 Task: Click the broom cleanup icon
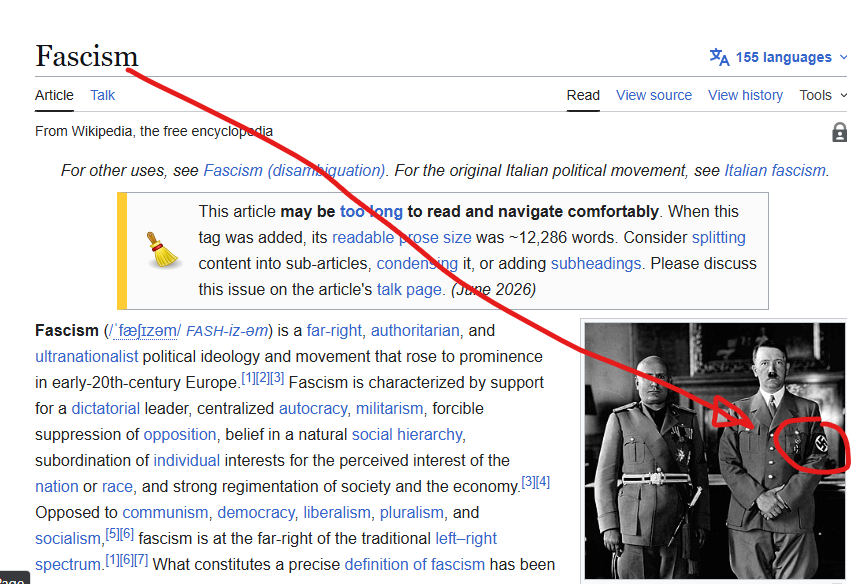click(x=162, y=250)
